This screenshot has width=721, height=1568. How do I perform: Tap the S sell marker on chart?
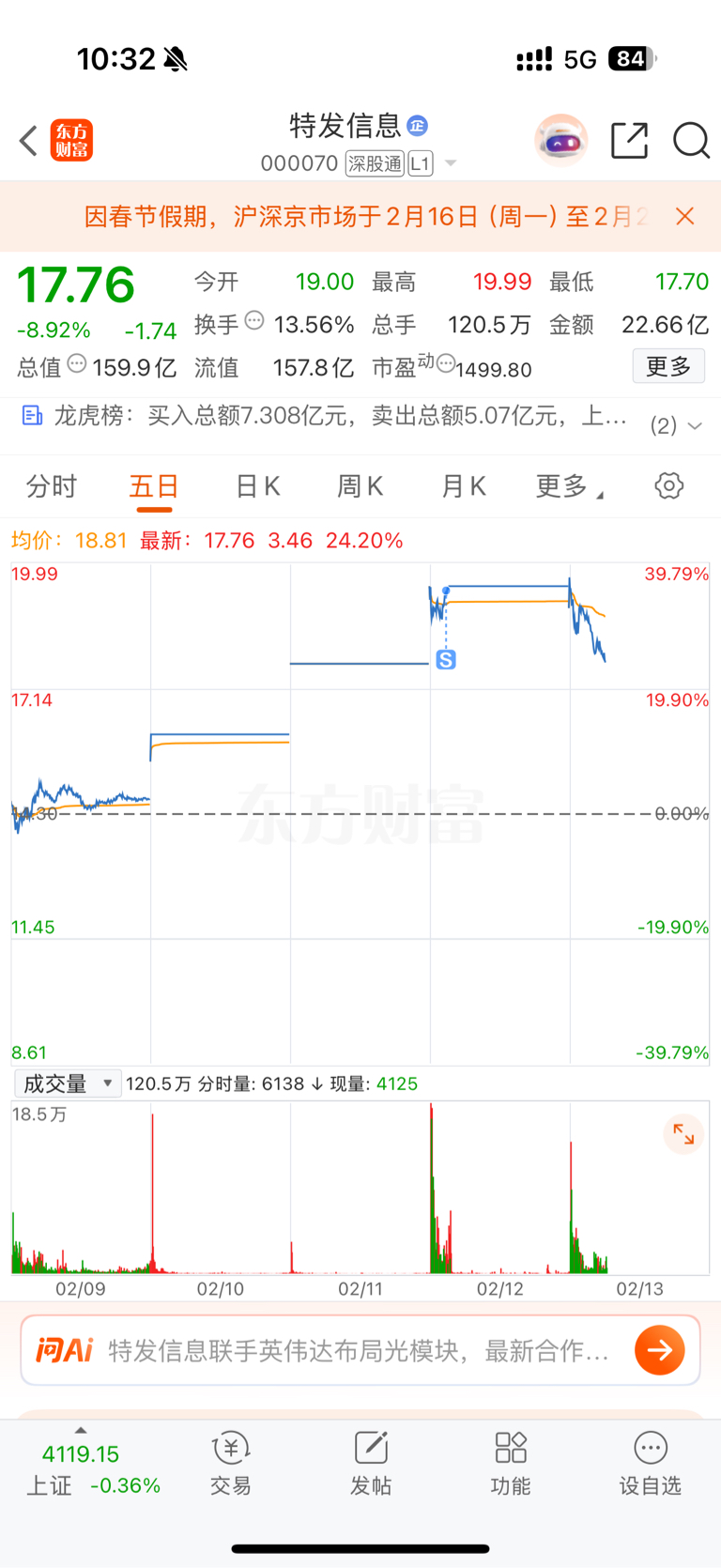pyautogui.click(x=446, y=660)
